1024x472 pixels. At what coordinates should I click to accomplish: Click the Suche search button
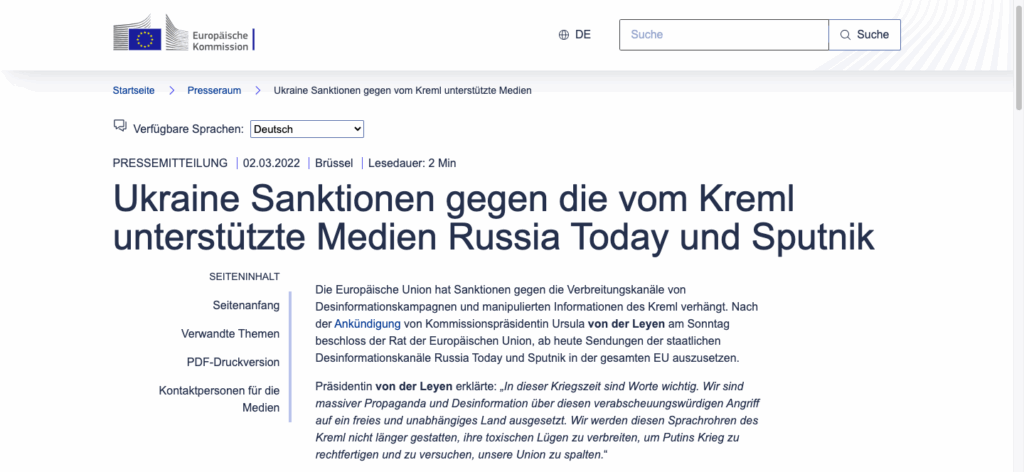(864, 35)
